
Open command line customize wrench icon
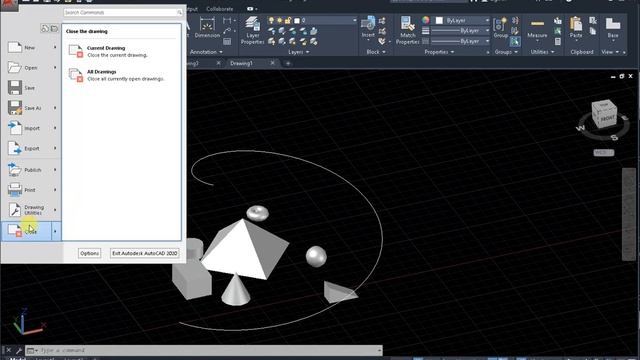[x=18, y=350]
